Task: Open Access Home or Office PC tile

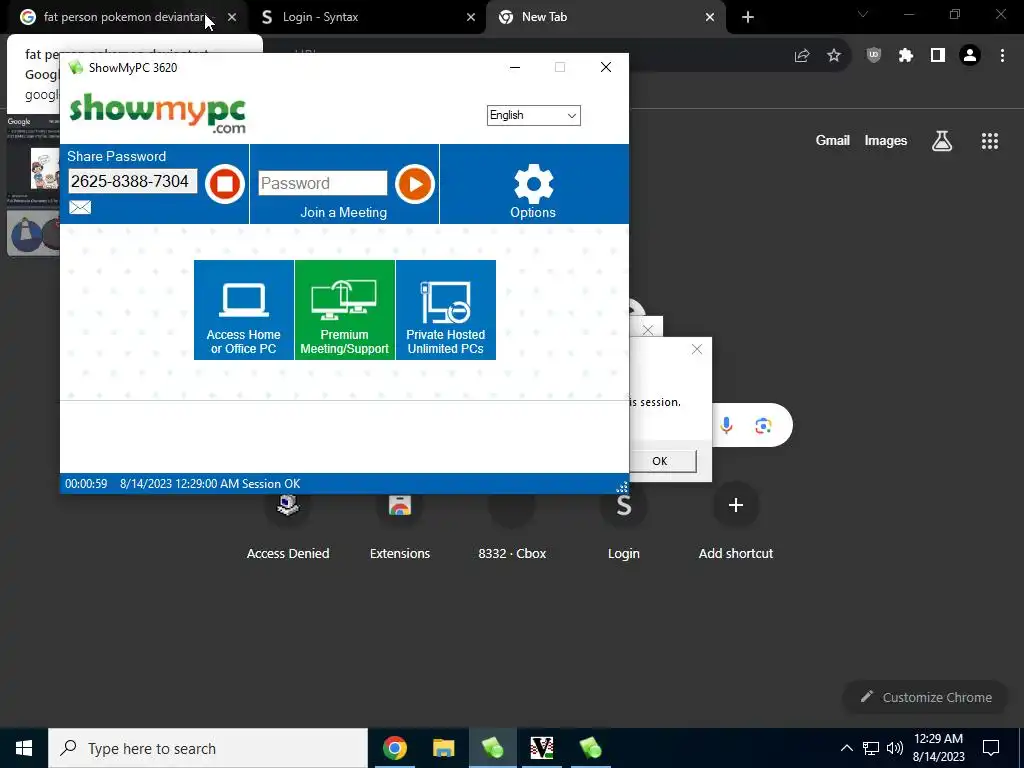Action: (x=244, y=310)
